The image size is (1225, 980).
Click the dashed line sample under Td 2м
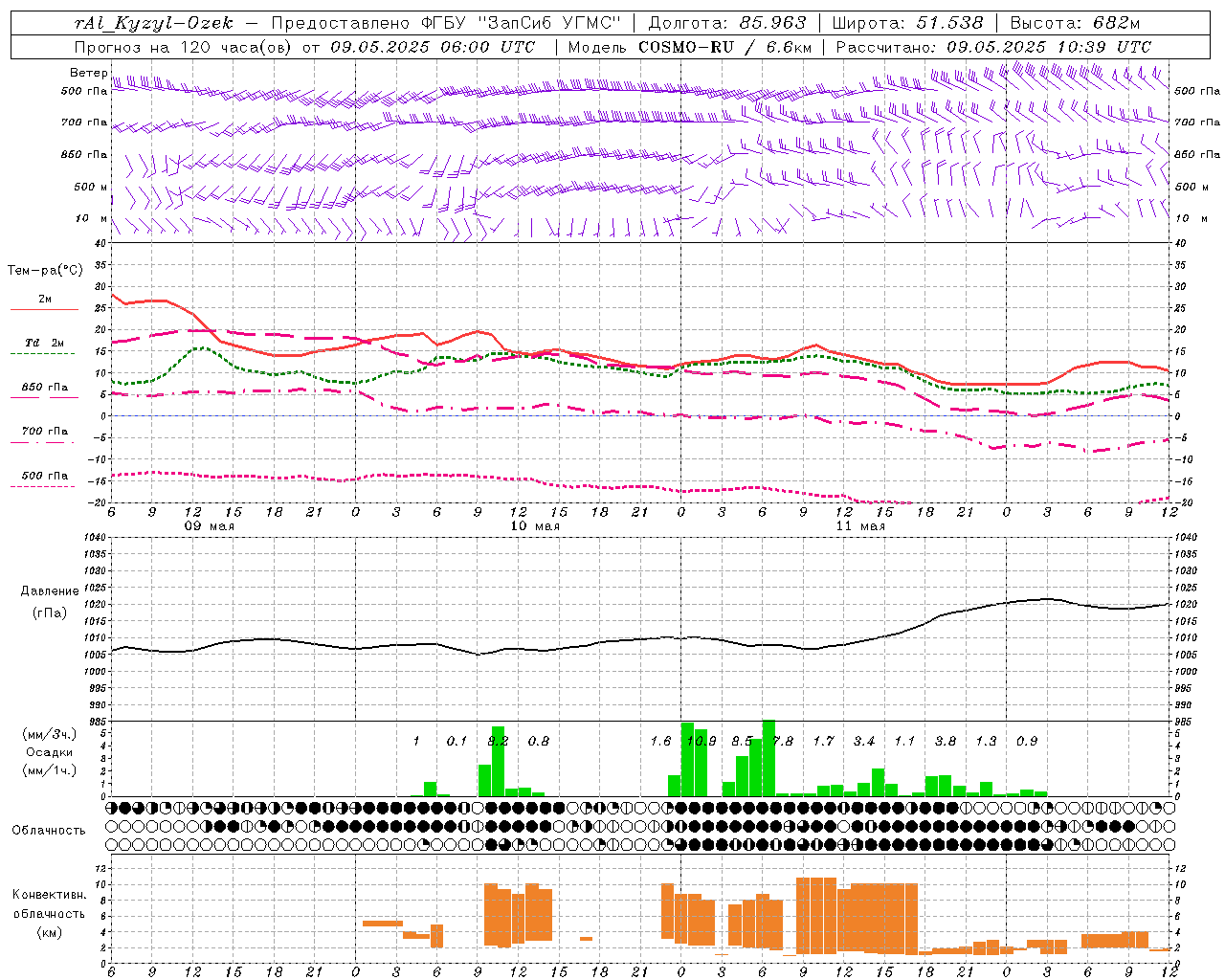point(44,354)
